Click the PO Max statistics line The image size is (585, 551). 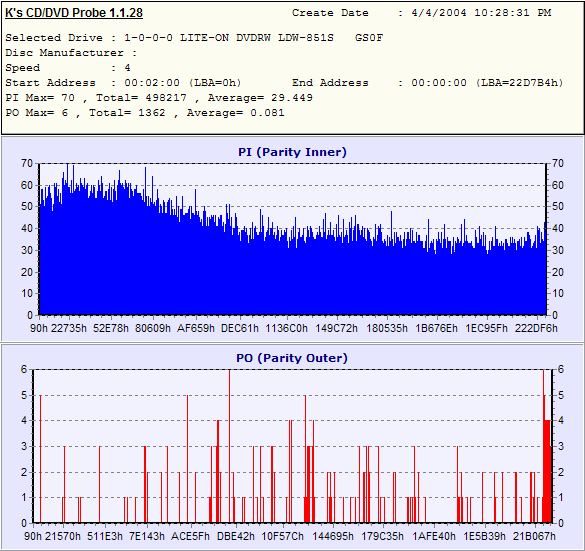pos(145,113)
